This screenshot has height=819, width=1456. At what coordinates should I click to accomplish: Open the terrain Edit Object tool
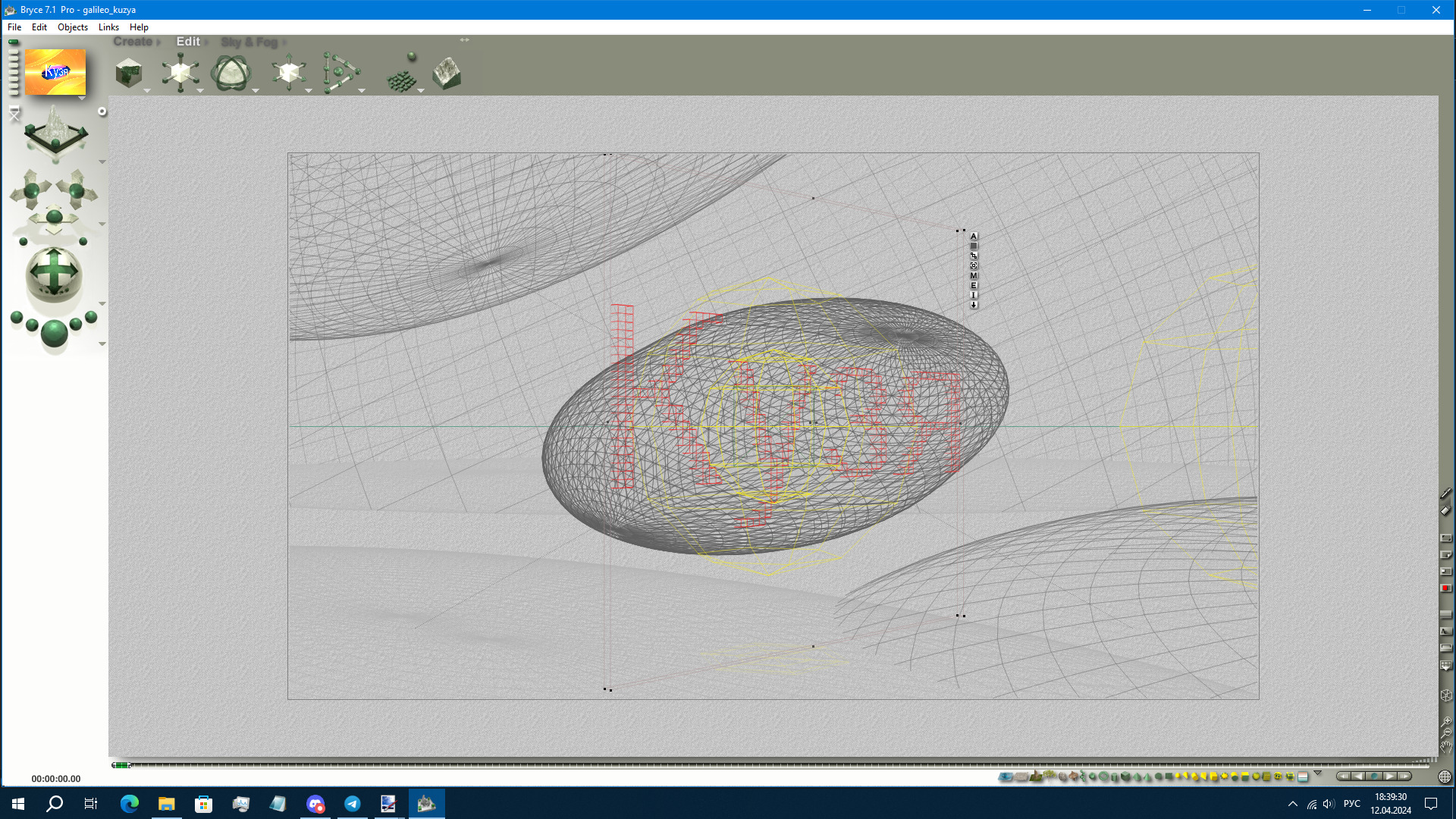pos(447,74)
